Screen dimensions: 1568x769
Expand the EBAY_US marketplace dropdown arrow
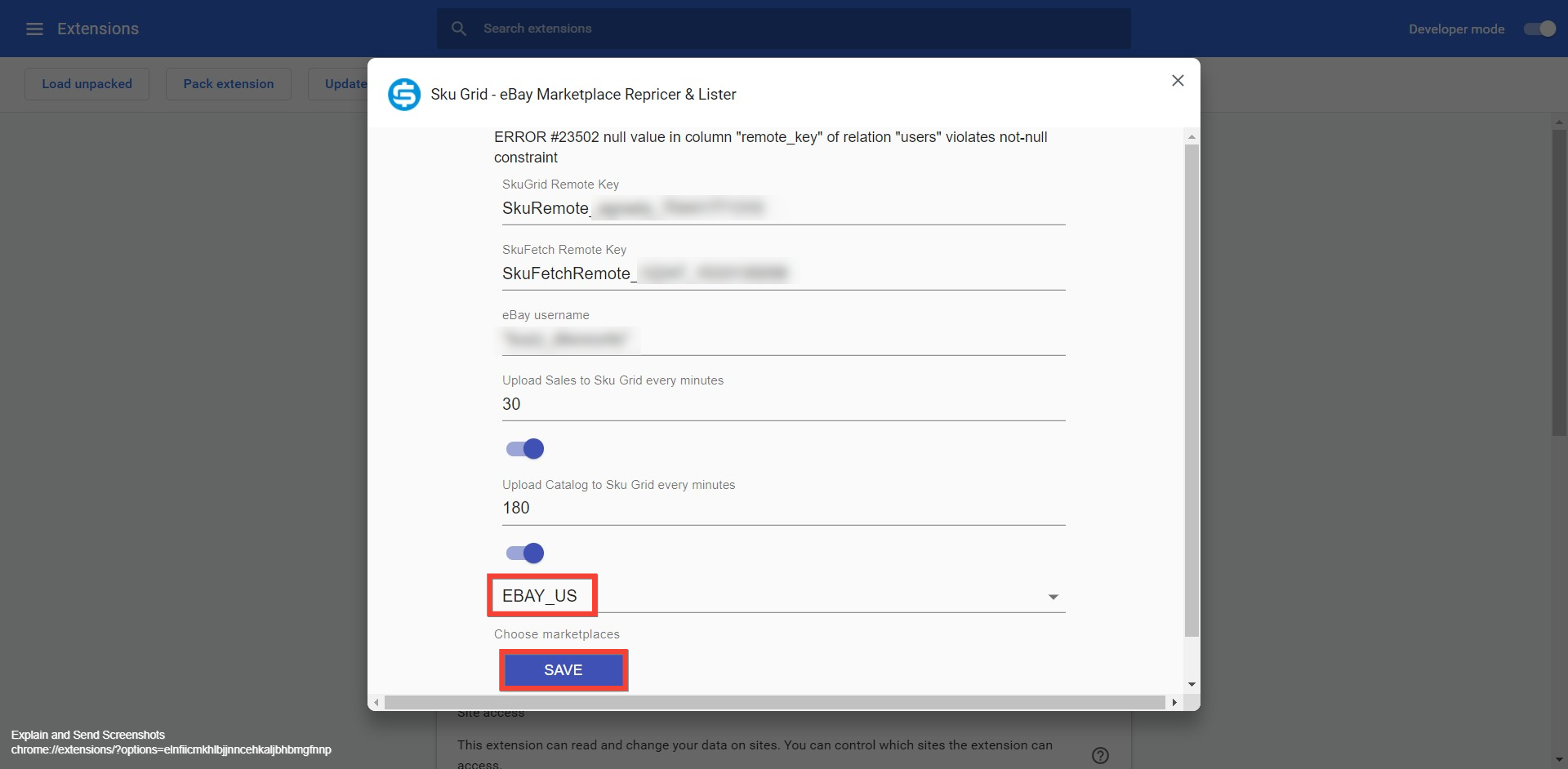1053,598
